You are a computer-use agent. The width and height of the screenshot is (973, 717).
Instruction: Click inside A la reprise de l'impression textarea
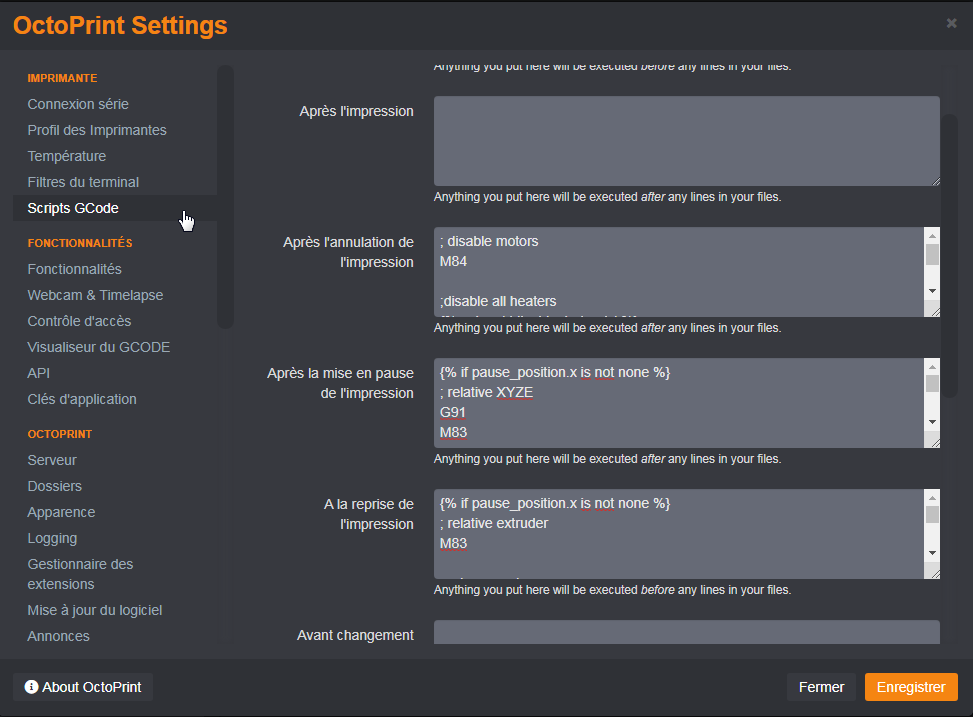[678, 534]
